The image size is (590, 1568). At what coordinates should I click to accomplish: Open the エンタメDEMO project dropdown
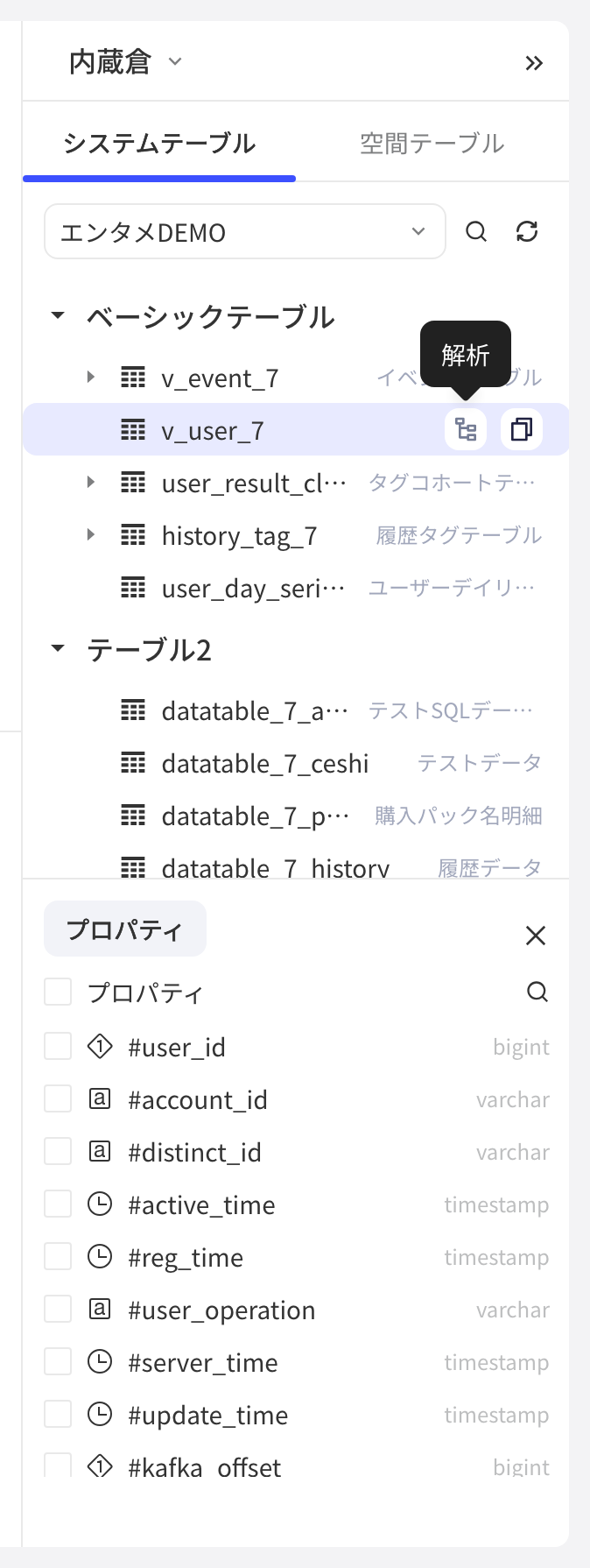coord(245,231)
